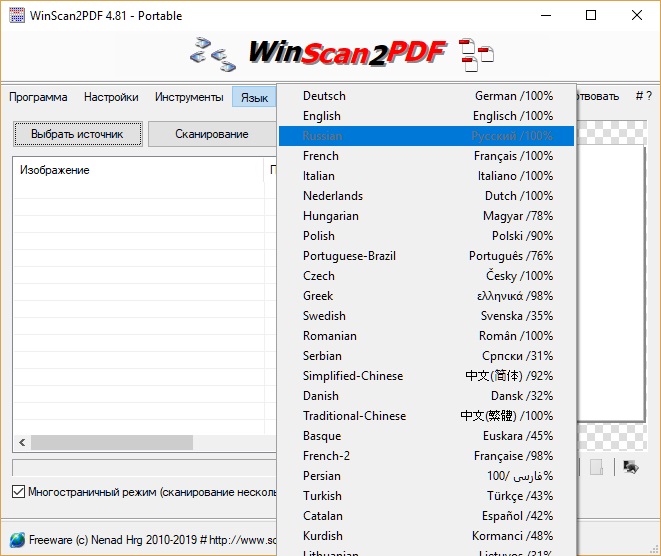Close the Язык menu
The image size is (661, 556).
click(x=254, y=97)
